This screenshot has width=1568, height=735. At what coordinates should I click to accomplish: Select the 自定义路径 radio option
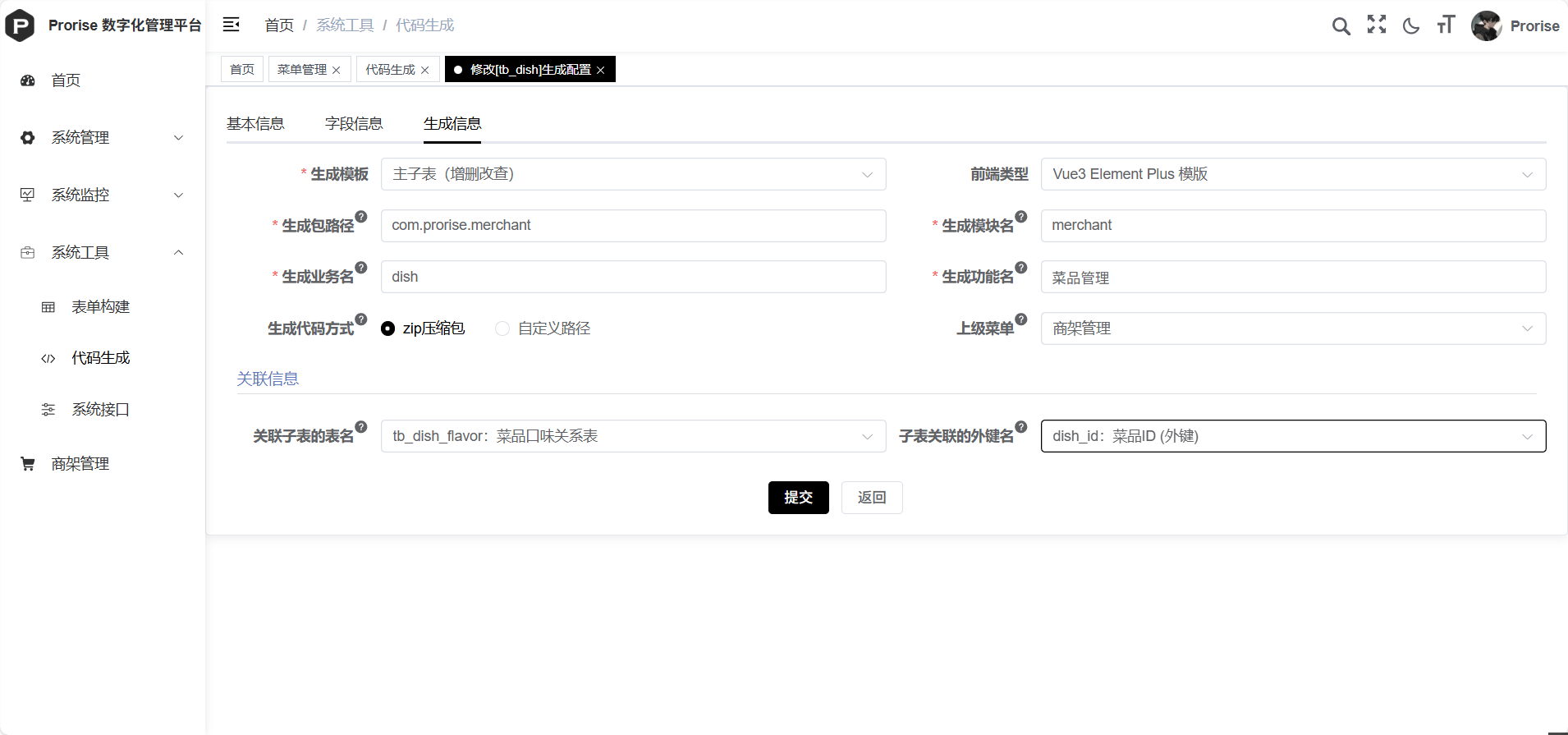pyautogui.click(x=502, y=328)
